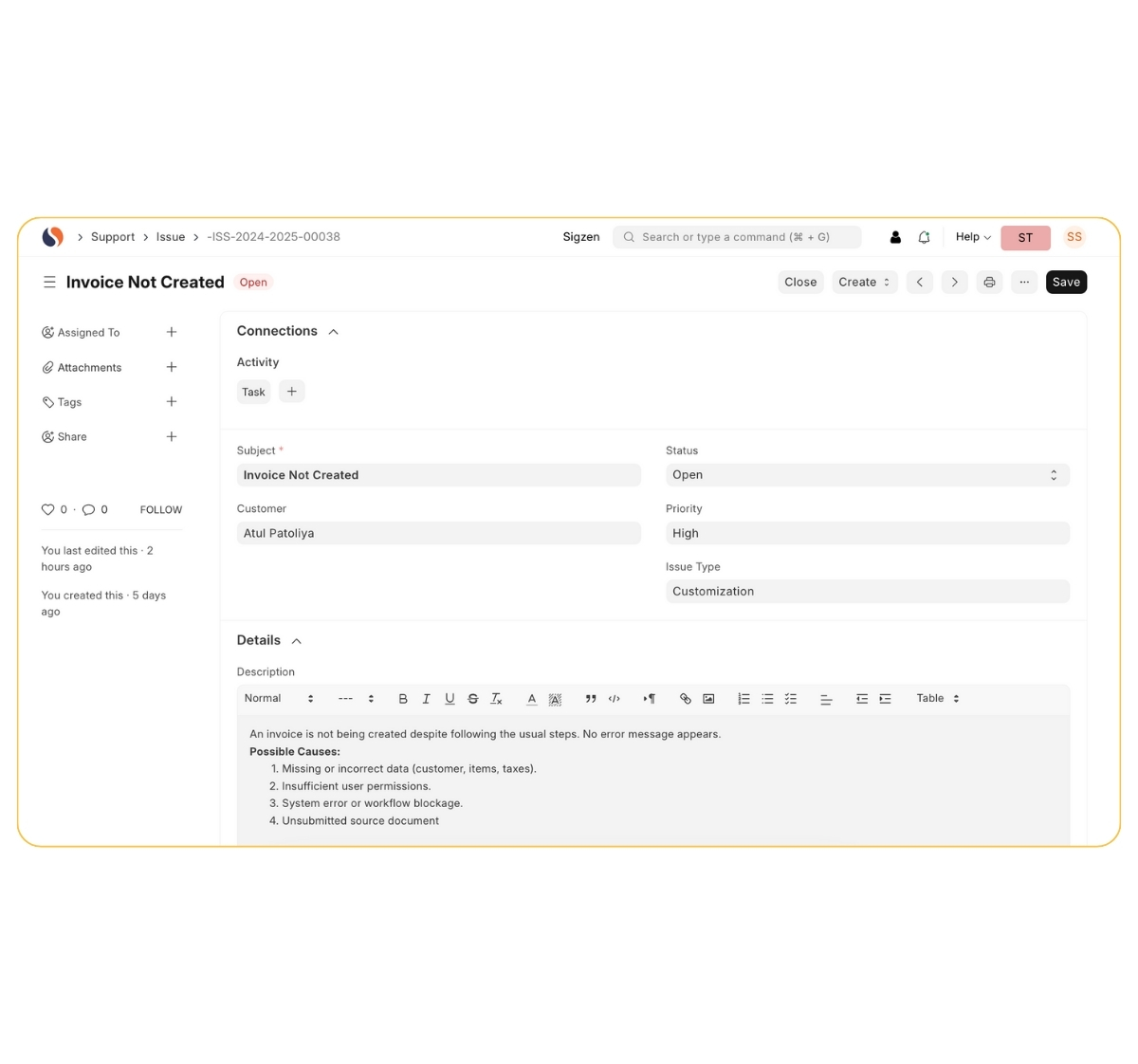Click the Subject input field
The image size is (1138, 1064).
[x=438, y=475]
